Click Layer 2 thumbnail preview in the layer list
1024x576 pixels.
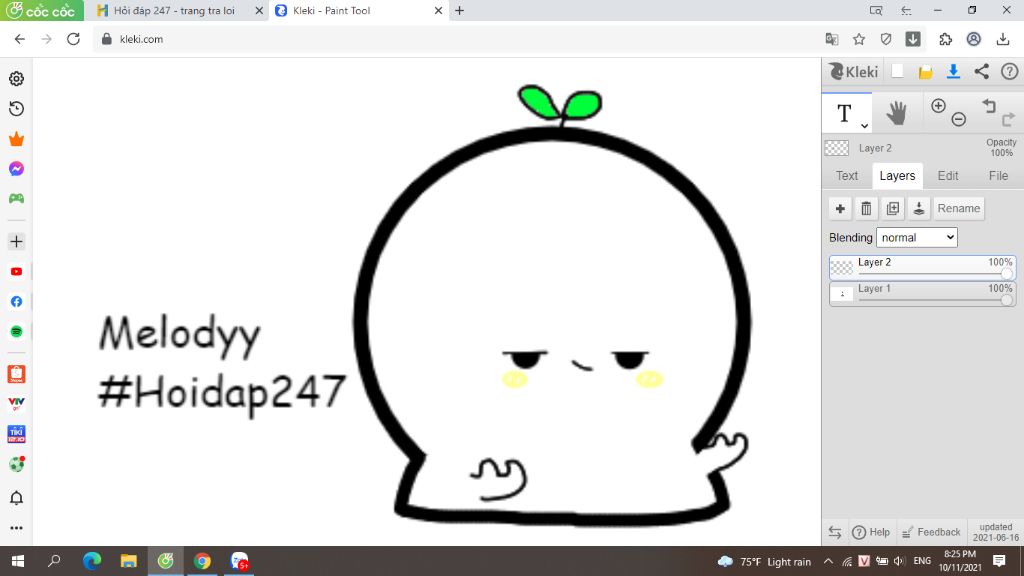tap(841, 267)
